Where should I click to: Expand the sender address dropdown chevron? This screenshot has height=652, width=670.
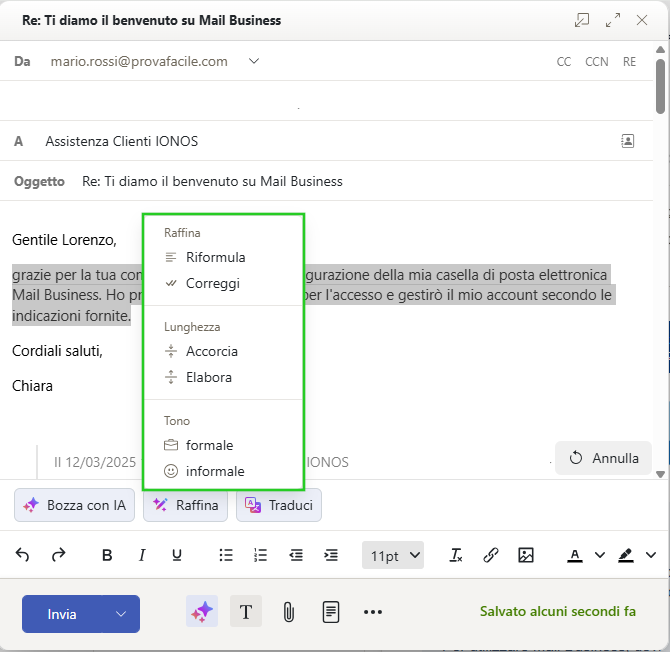pos(254,61)
